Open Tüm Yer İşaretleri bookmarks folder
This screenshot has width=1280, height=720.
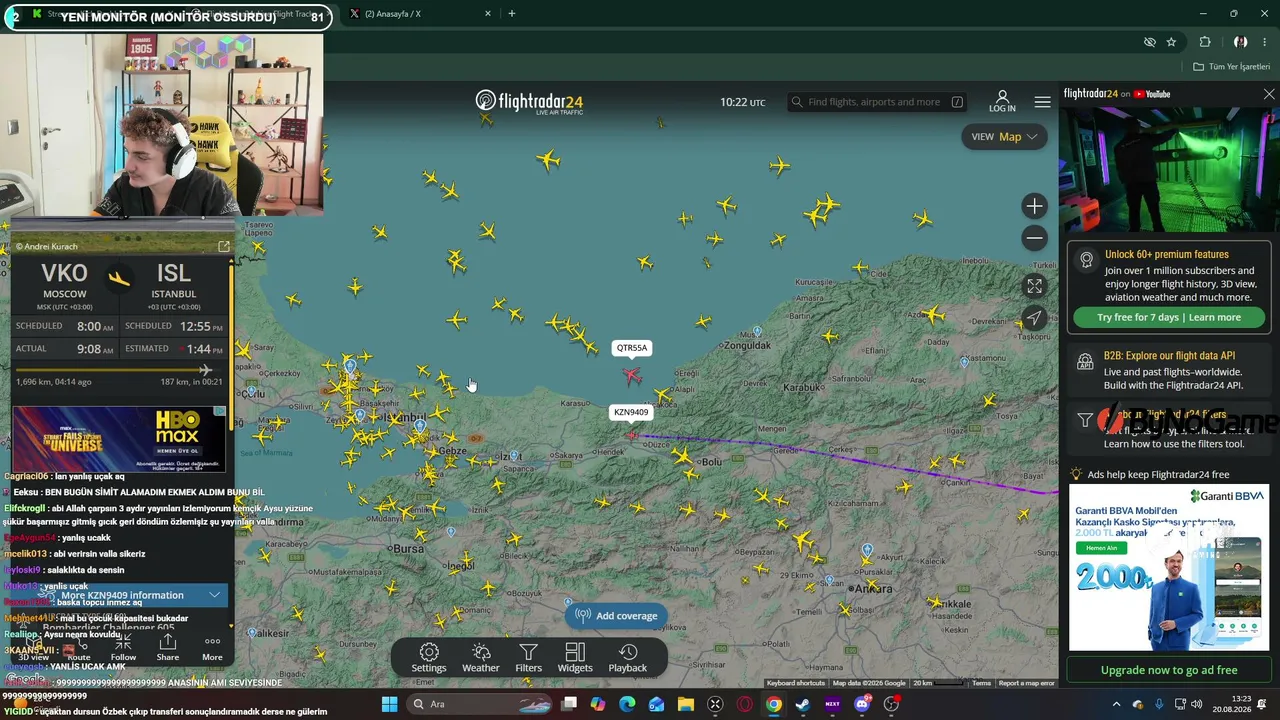pos(1232,67)
